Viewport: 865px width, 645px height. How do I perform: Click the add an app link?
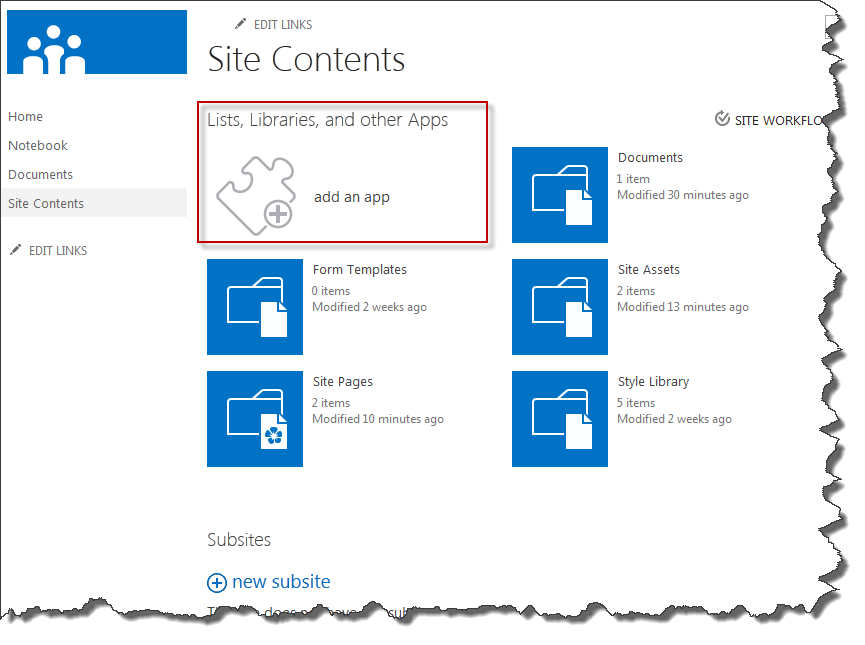[x=352, y=197]
